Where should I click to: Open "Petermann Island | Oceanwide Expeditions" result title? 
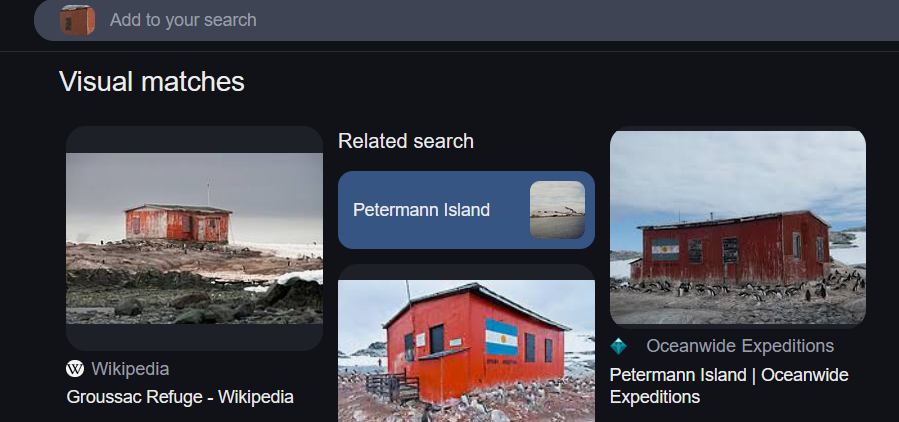point(729,386)
